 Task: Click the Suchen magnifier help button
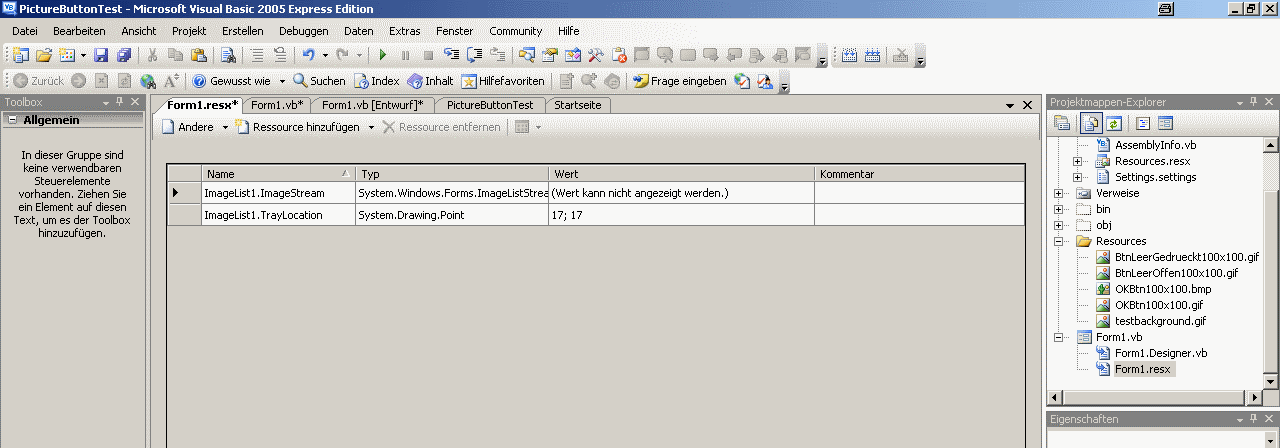point(320,81)
